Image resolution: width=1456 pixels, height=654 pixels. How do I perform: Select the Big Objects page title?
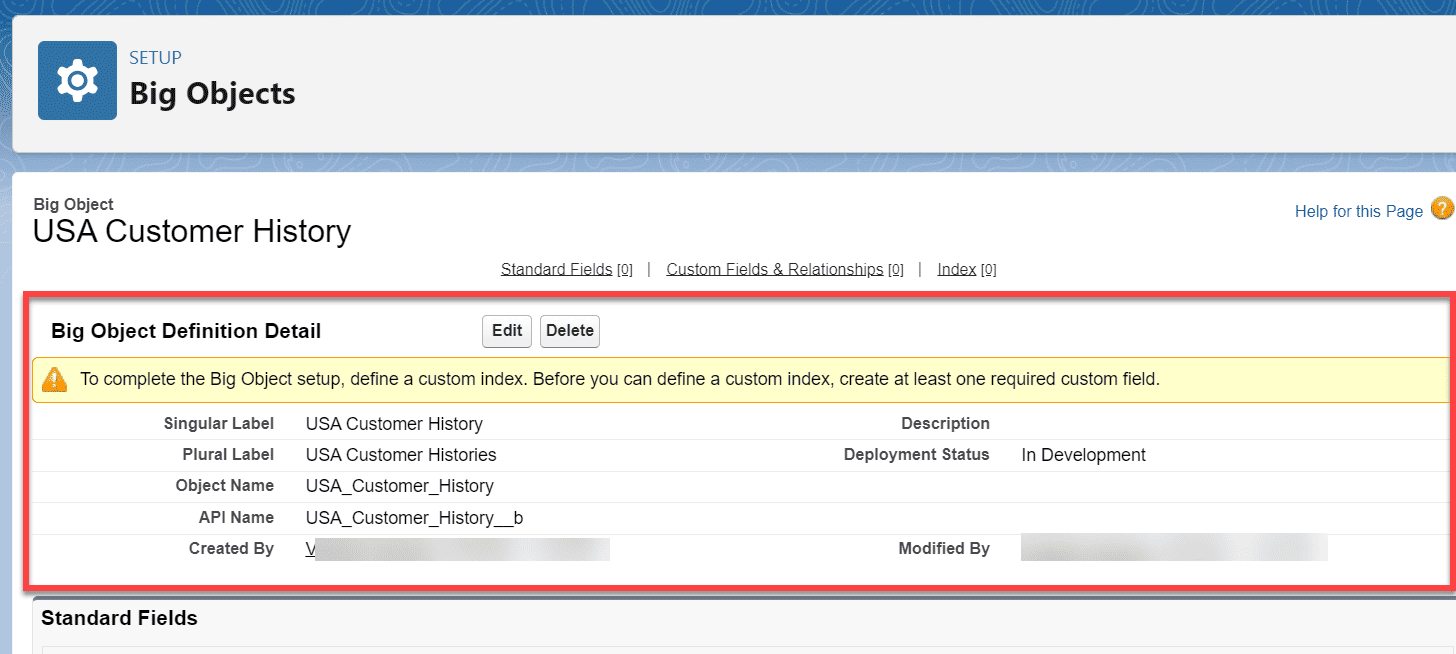pos(212,93)
